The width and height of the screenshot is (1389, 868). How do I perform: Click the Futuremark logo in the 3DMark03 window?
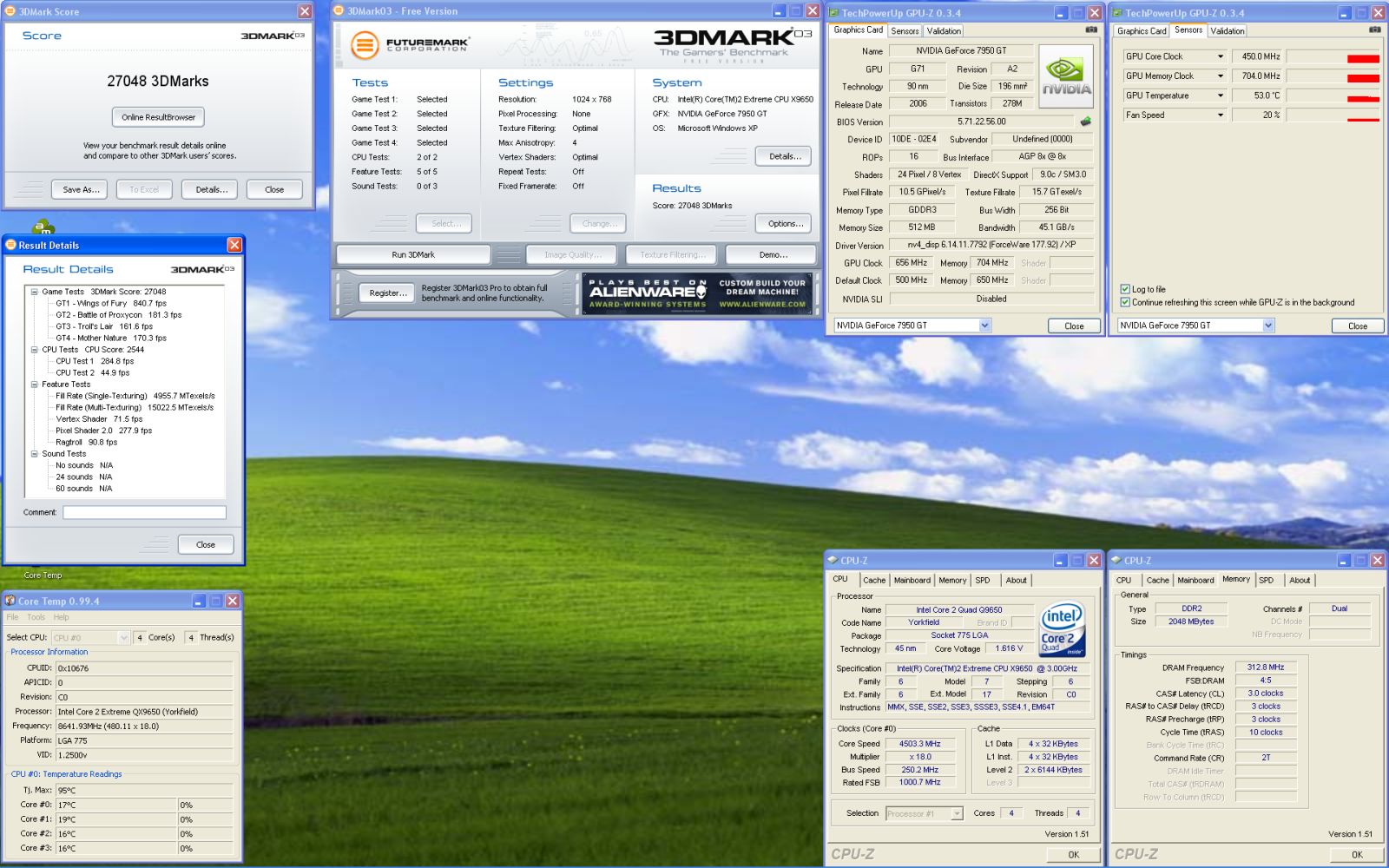pyautogui.click(x=409, y=44)
